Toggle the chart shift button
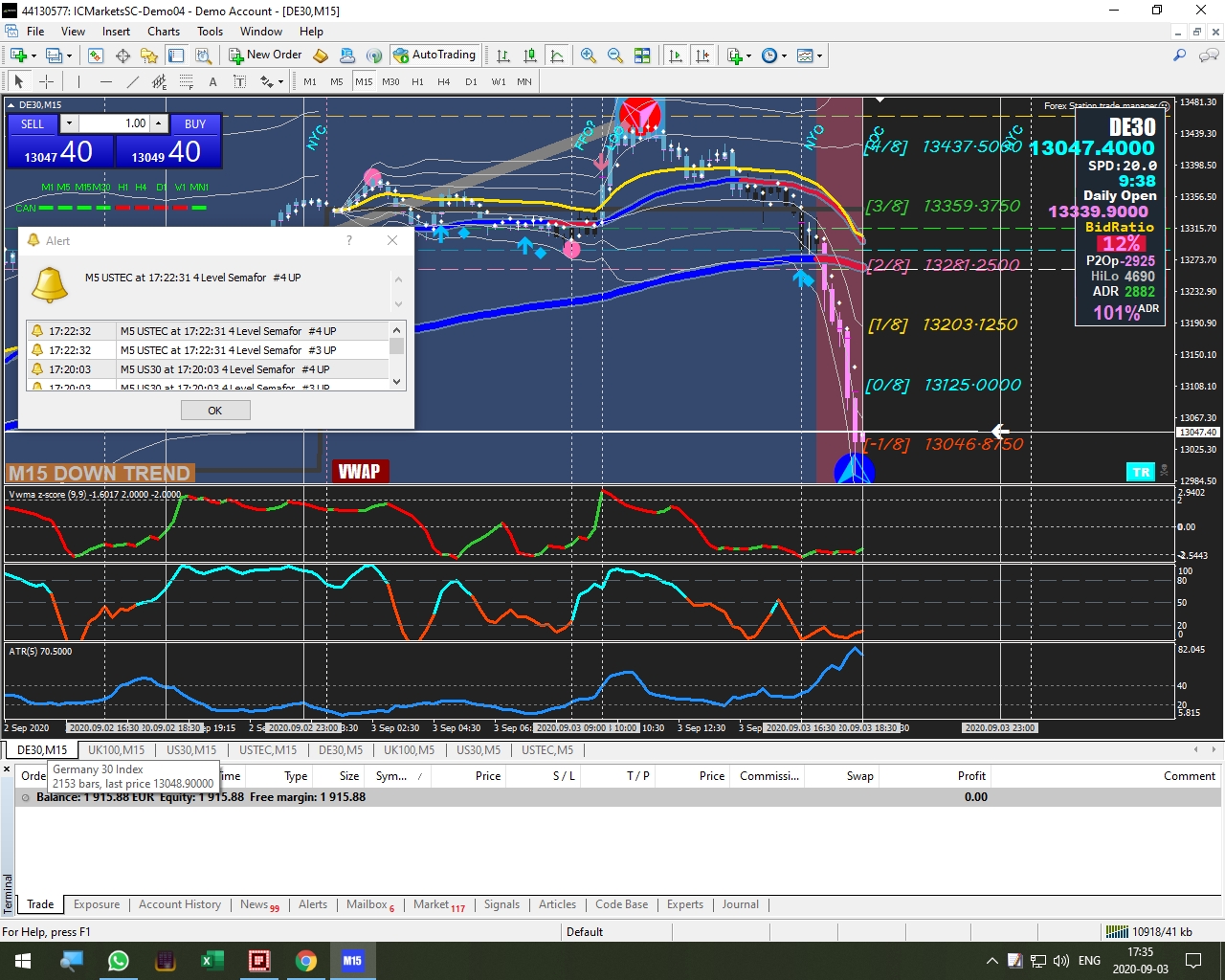The height and width of the screenshot is (980, 1225). (x=702, y=56)
